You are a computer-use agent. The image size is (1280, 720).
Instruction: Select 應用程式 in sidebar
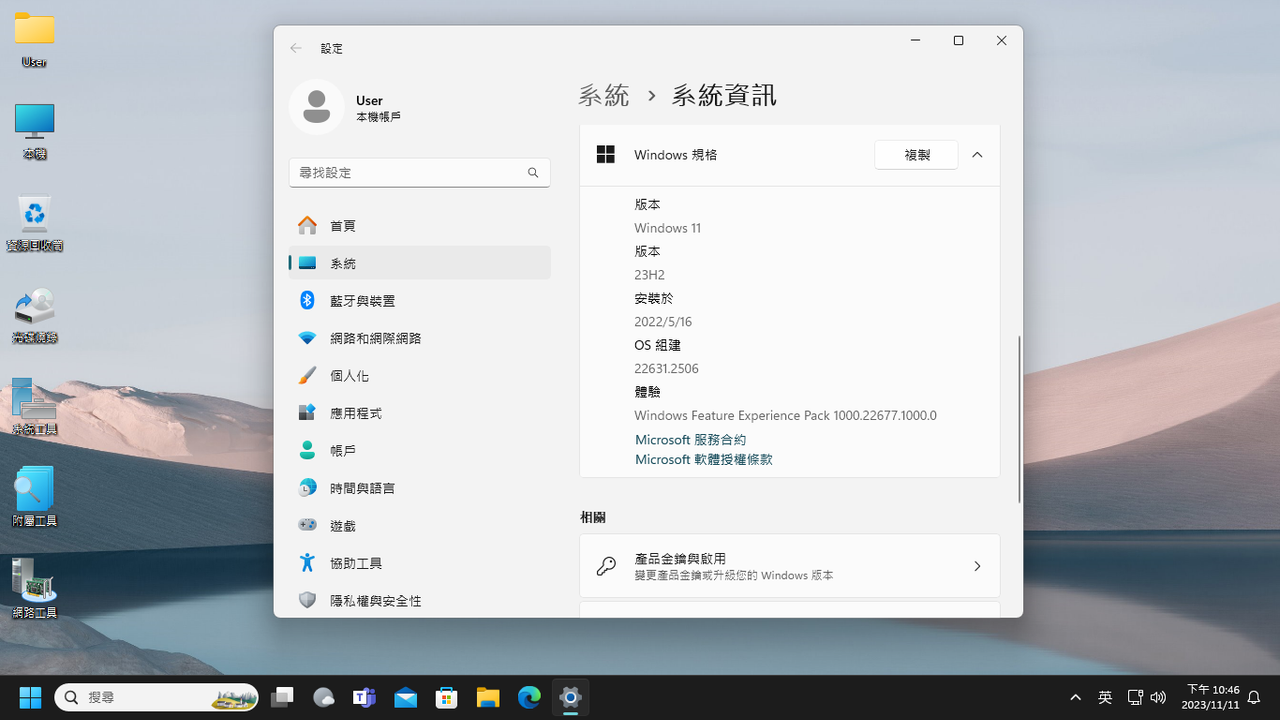420,413
